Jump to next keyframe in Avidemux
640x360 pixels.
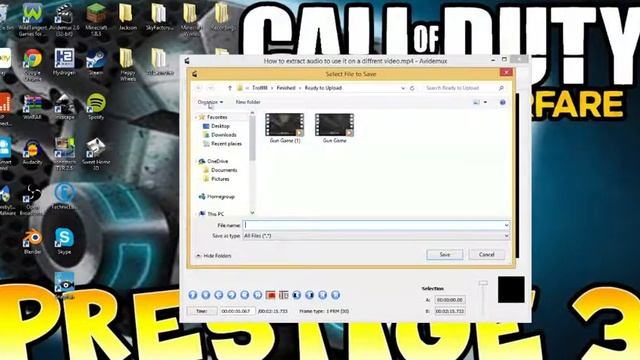point(258,295)
